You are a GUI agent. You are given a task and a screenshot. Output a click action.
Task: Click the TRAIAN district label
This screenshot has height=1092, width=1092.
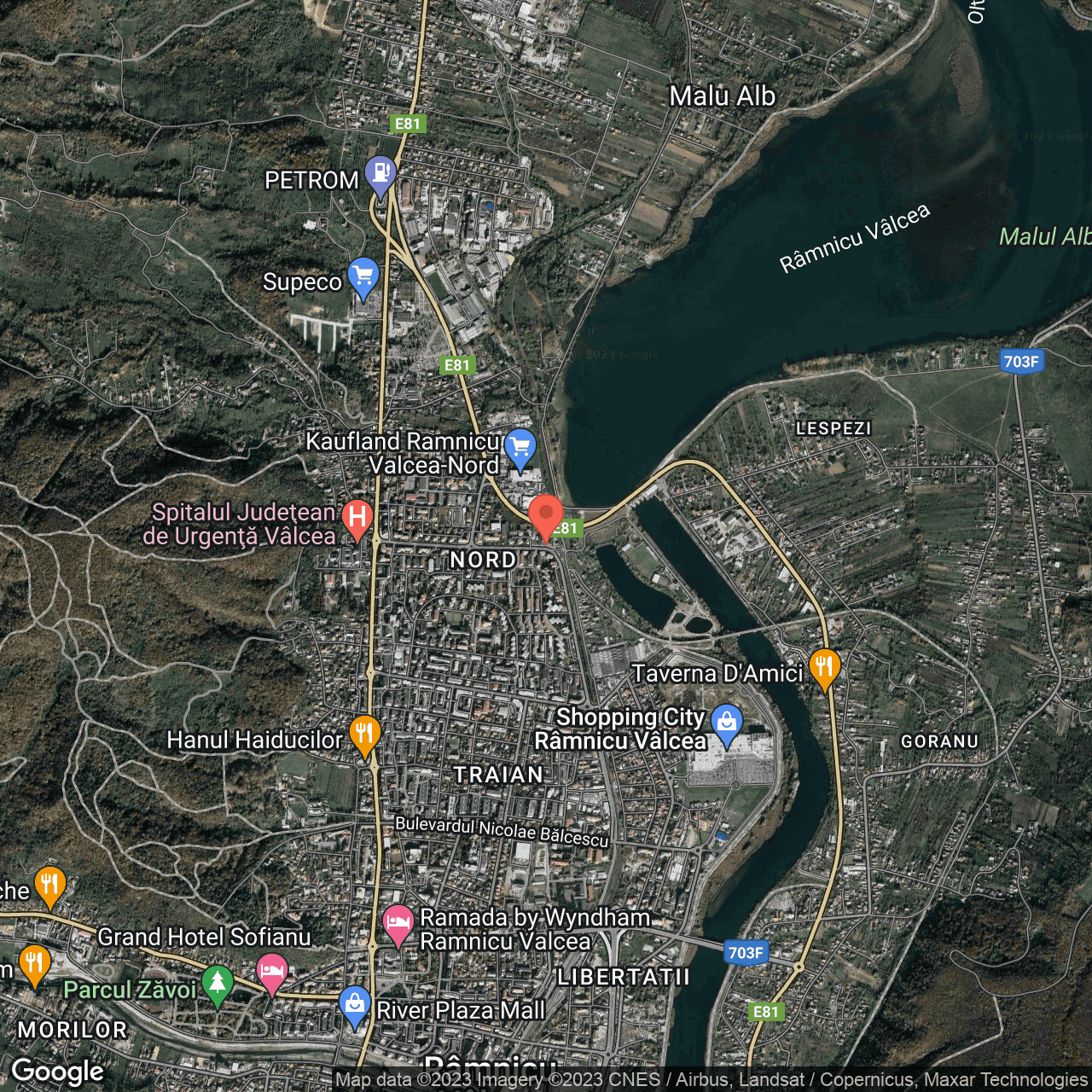tap(498, 775)
